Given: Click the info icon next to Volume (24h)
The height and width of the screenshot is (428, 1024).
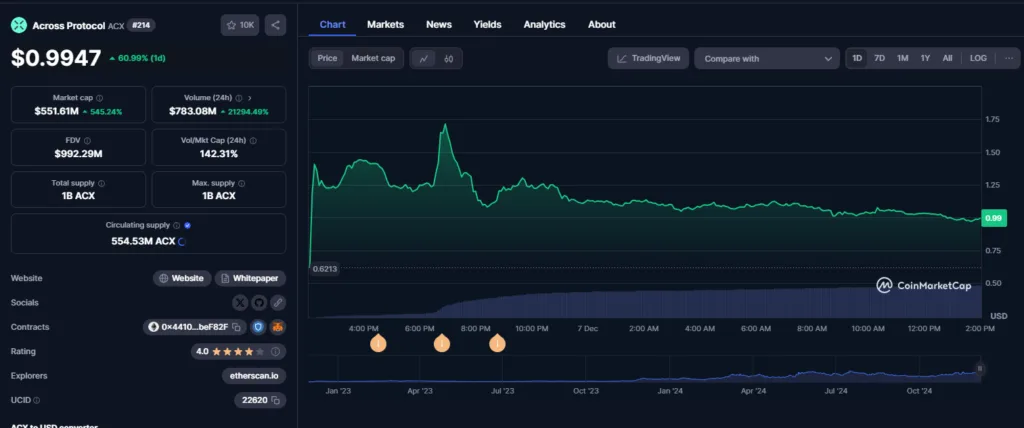Looking at the screenshot, I should pos(239,97).
